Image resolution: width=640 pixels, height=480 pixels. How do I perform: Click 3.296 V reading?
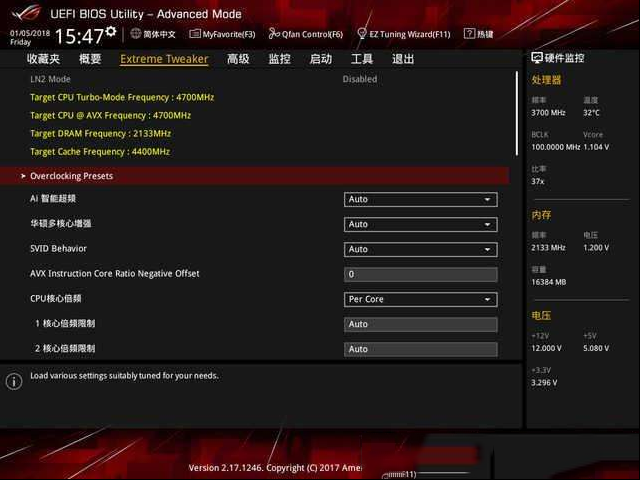click(x=544, y=383)
